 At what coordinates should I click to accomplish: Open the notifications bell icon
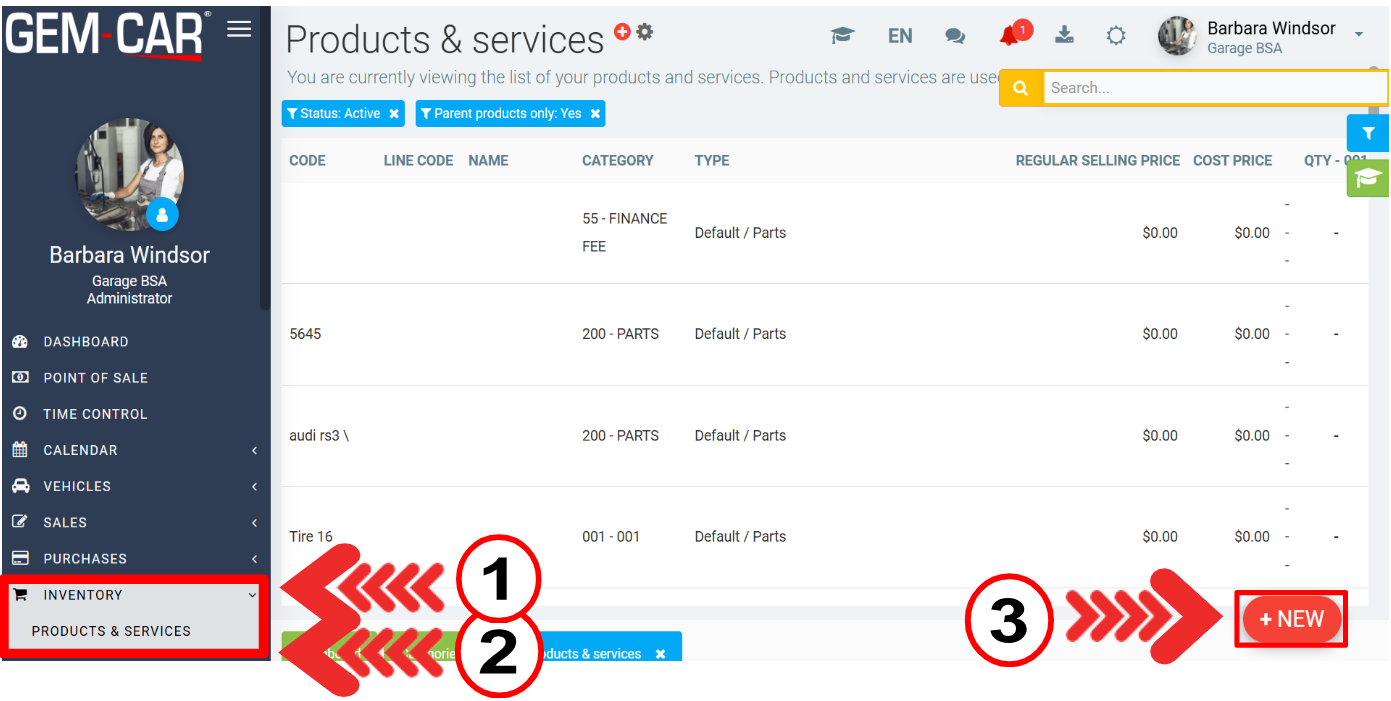pos(1010,36)
